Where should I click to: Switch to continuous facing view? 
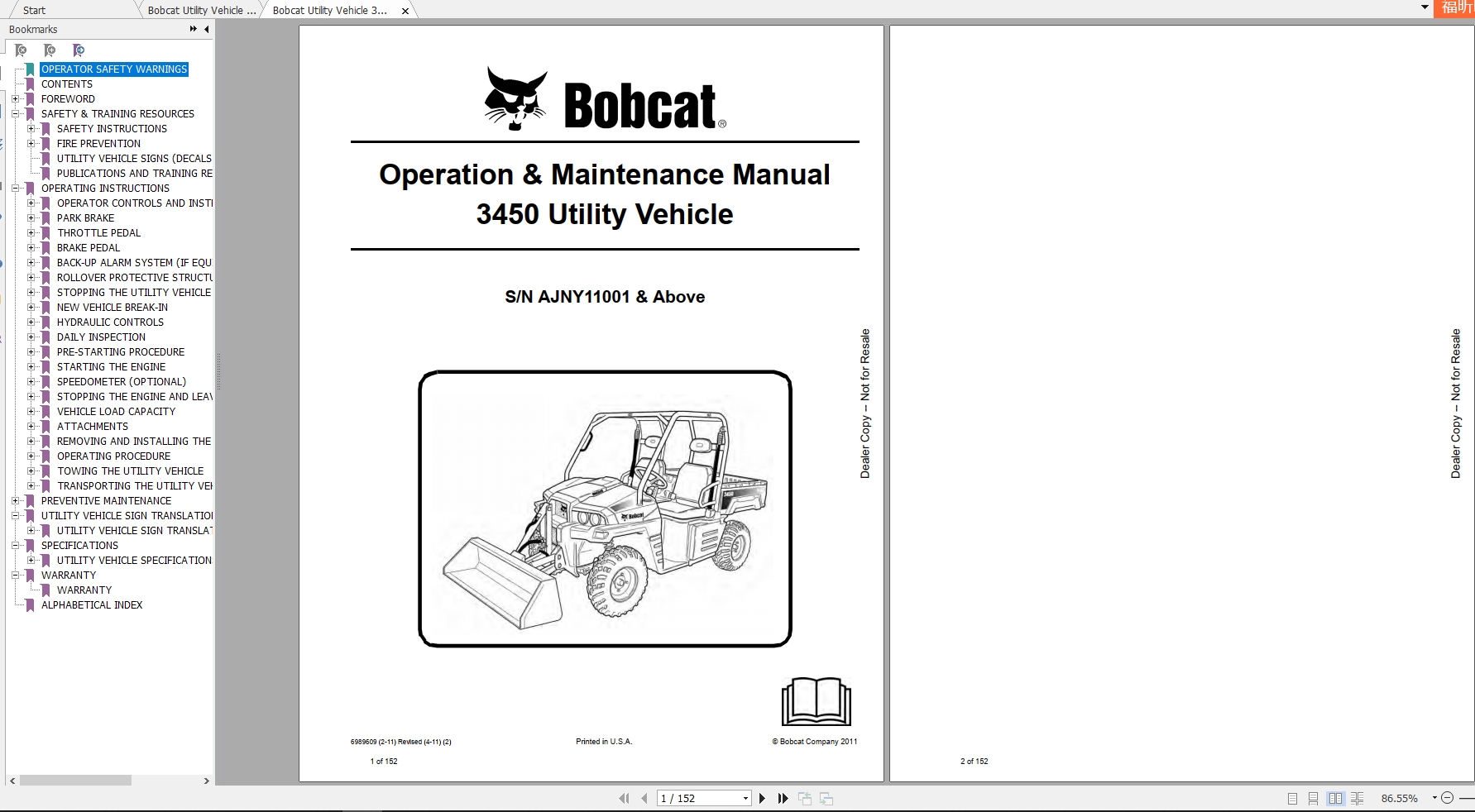[1357, 798]
